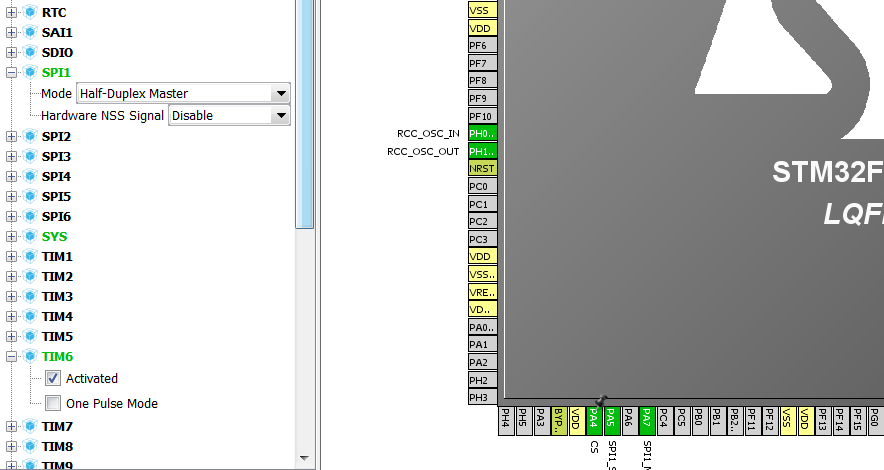884x470 pixels.
Task: Enable One Pulse Mode checkbox
Action: [x=53, y=403]
